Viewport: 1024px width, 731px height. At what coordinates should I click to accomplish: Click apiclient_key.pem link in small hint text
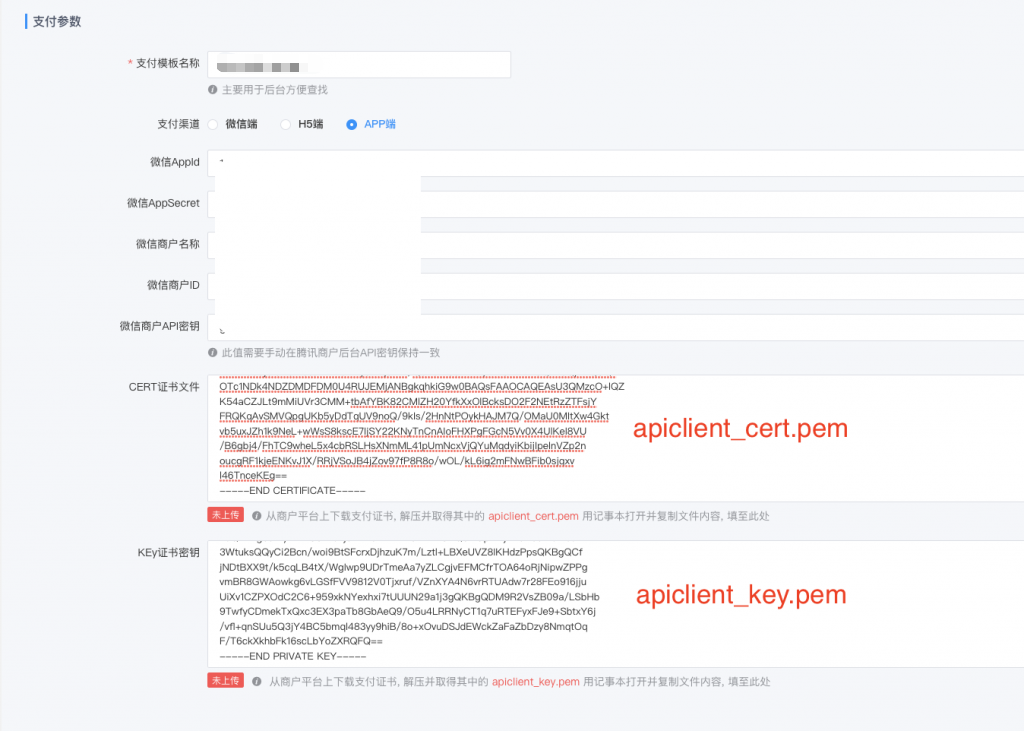535,682
